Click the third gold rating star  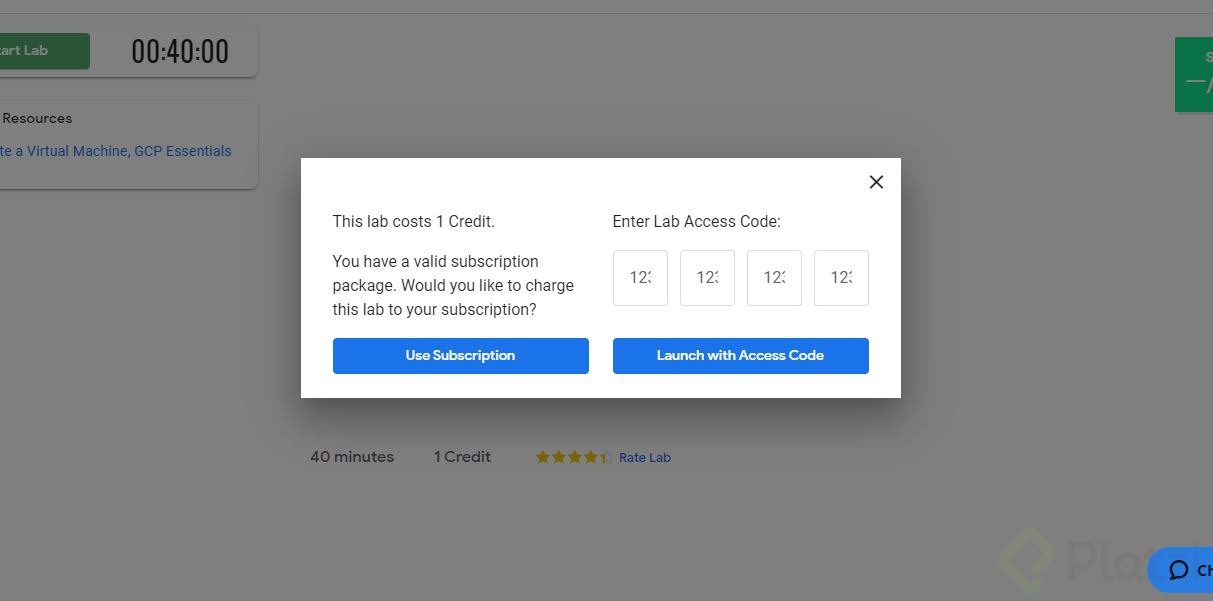pyautogui.click(x=575, y=457)
